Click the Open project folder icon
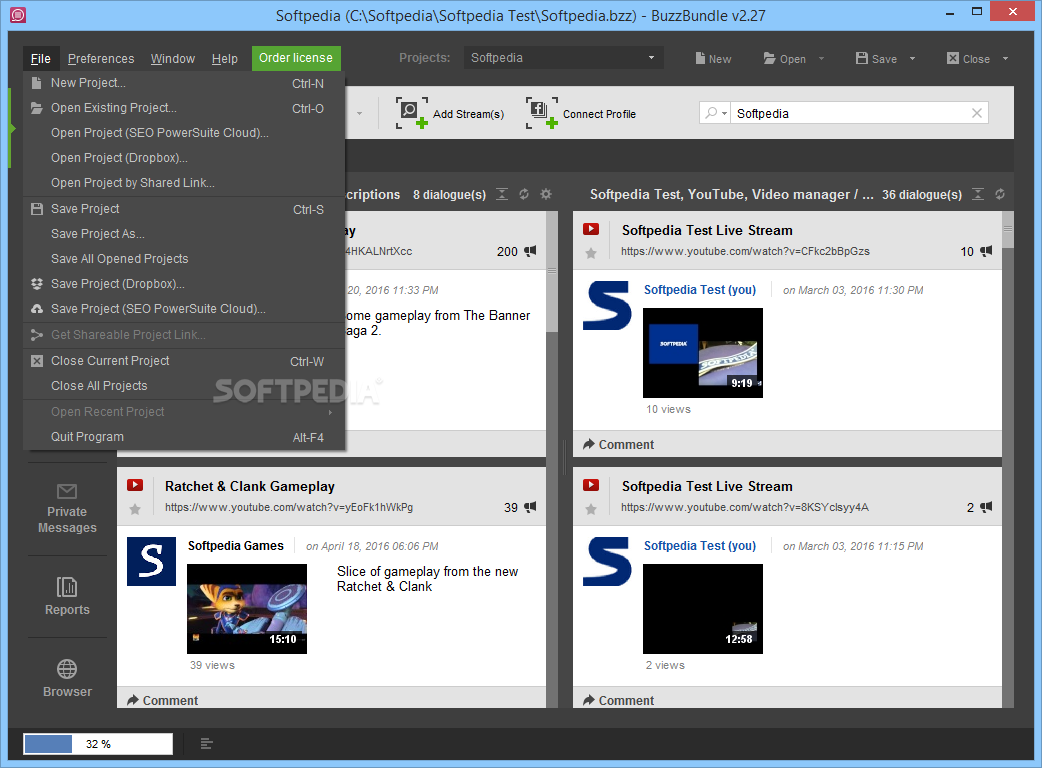This screenshot has height=768, width=1042. [x=770, y=58]
